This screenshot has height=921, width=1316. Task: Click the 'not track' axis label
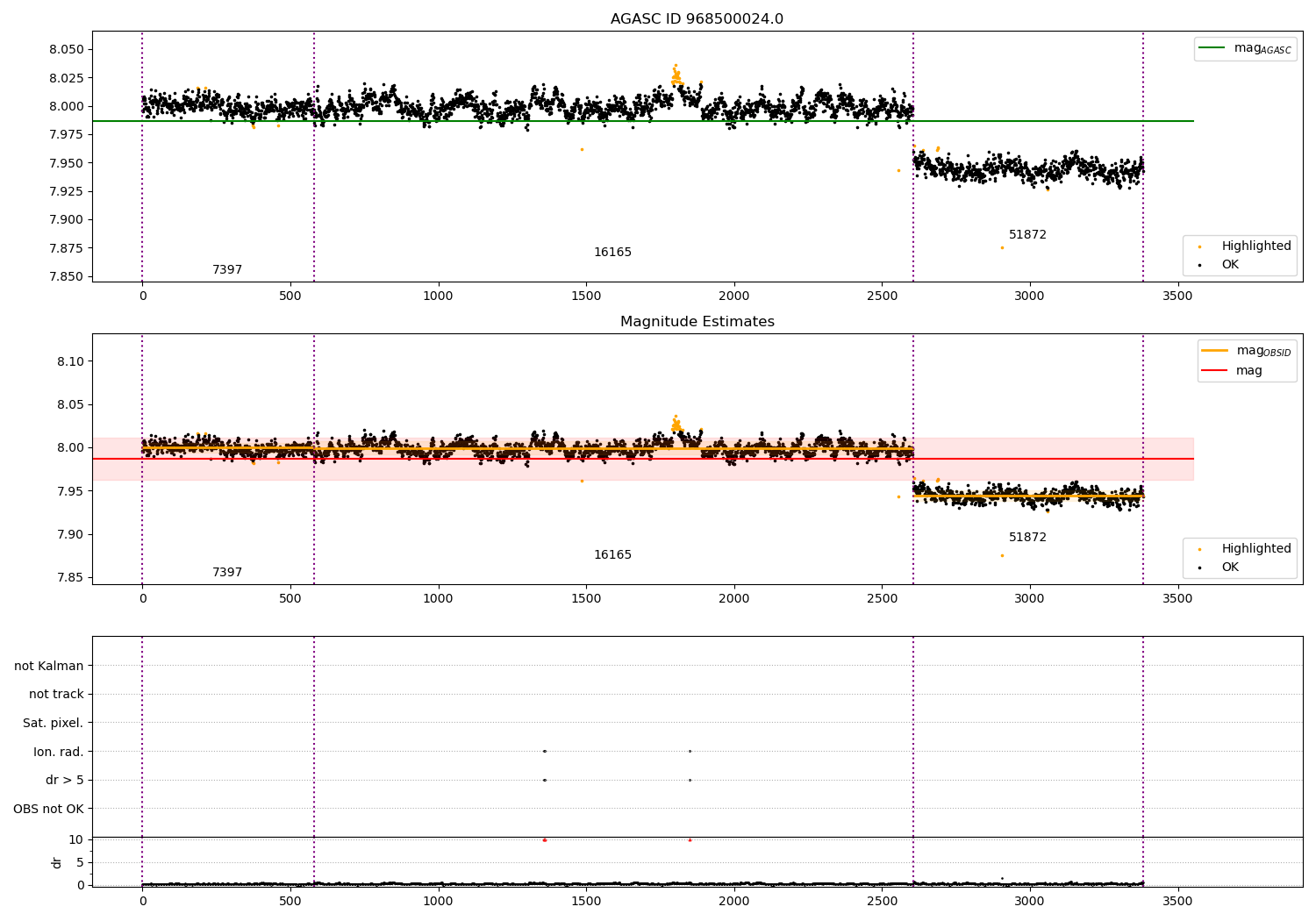pos(56,695)
